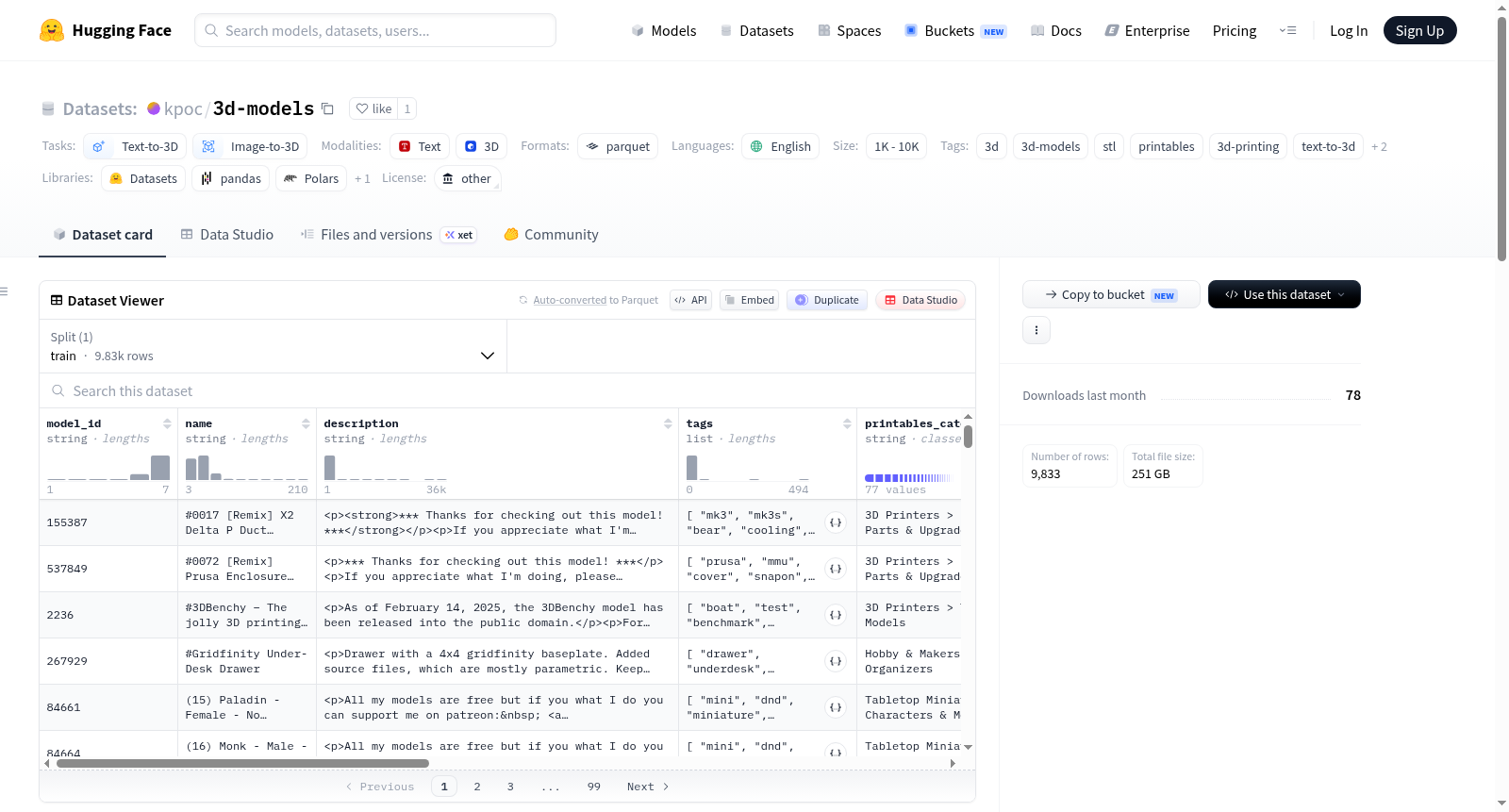Click the Datasets library tag
Image resolution: width=1509 pixels, height=812 pixels.
click(x=143, y=178)
